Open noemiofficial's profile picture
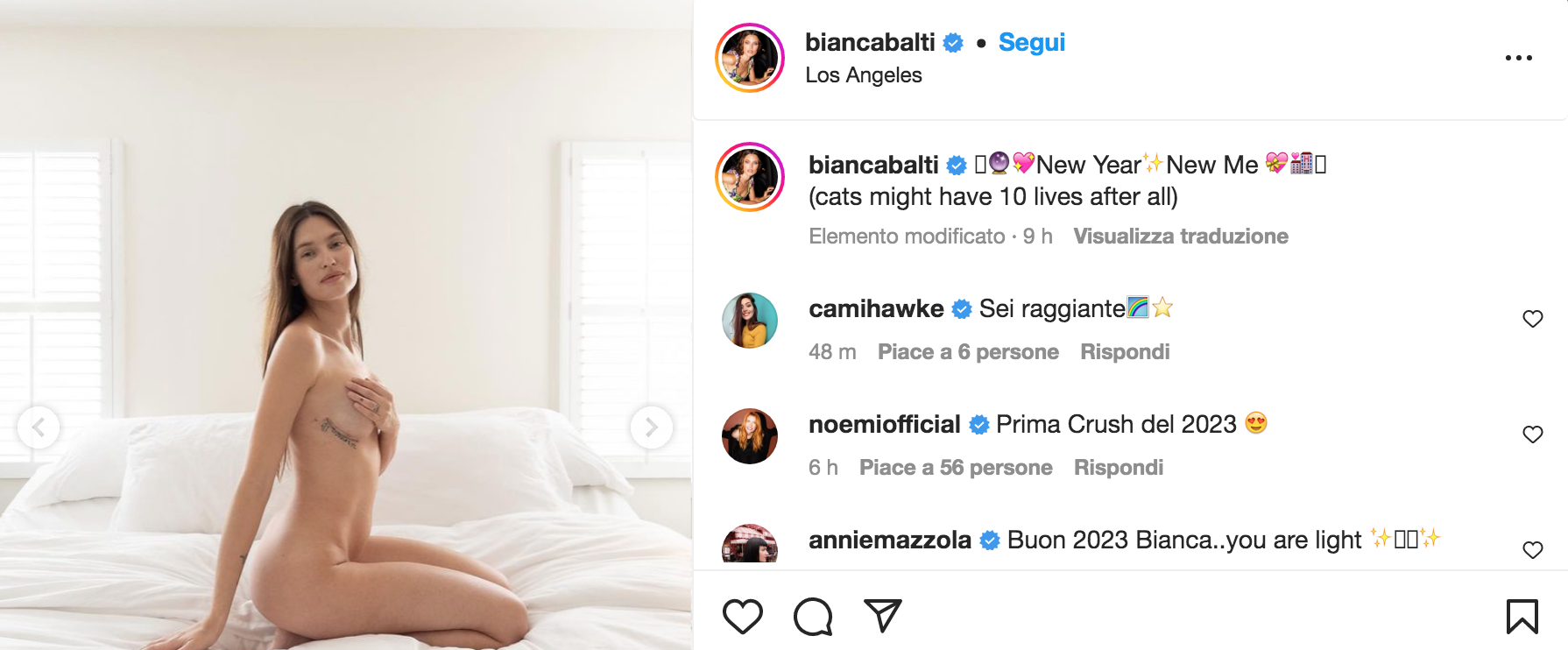 click(x=750, y=436)
